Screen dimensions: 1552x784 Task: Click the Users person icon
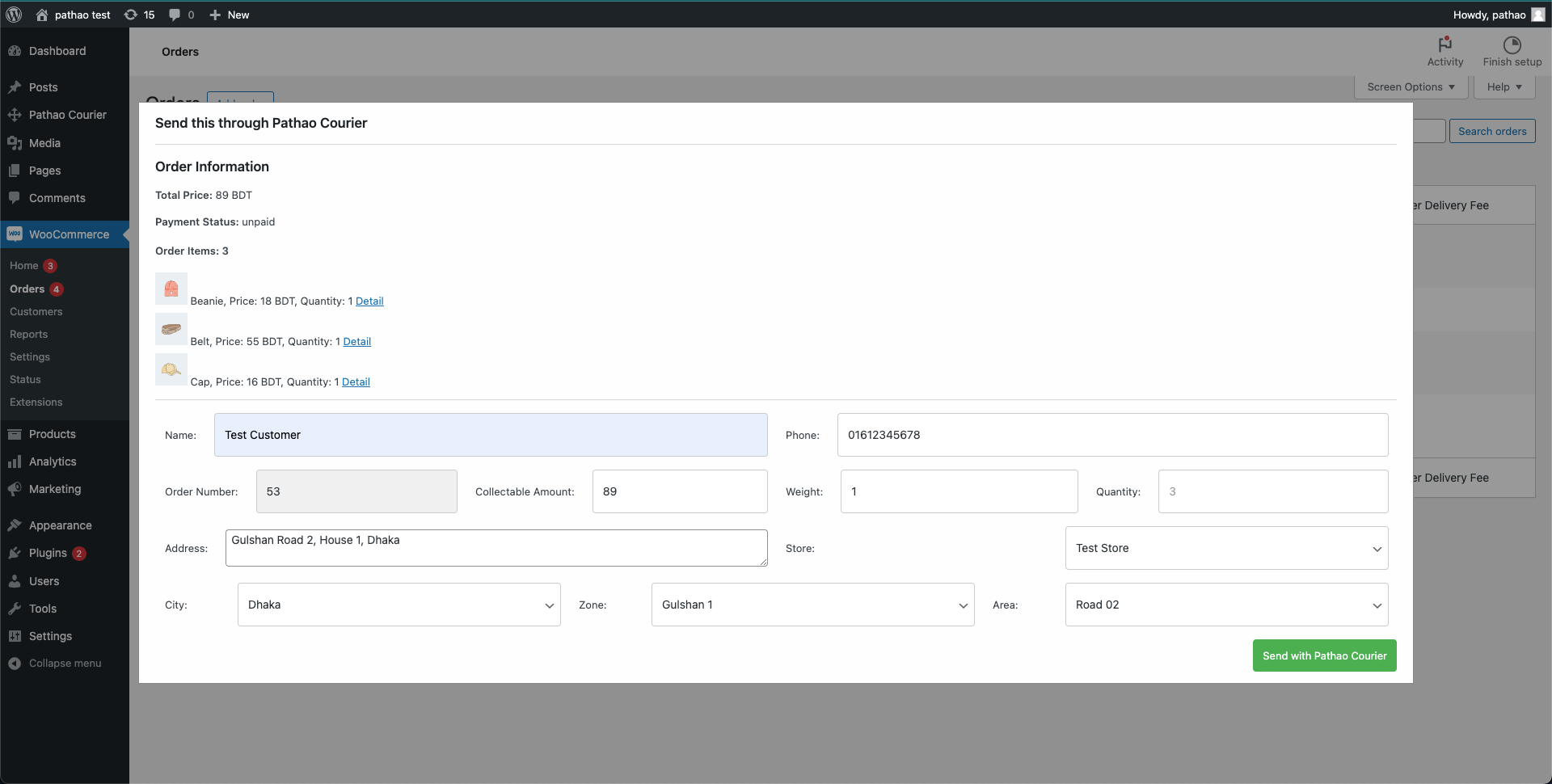tap(15, 581)
